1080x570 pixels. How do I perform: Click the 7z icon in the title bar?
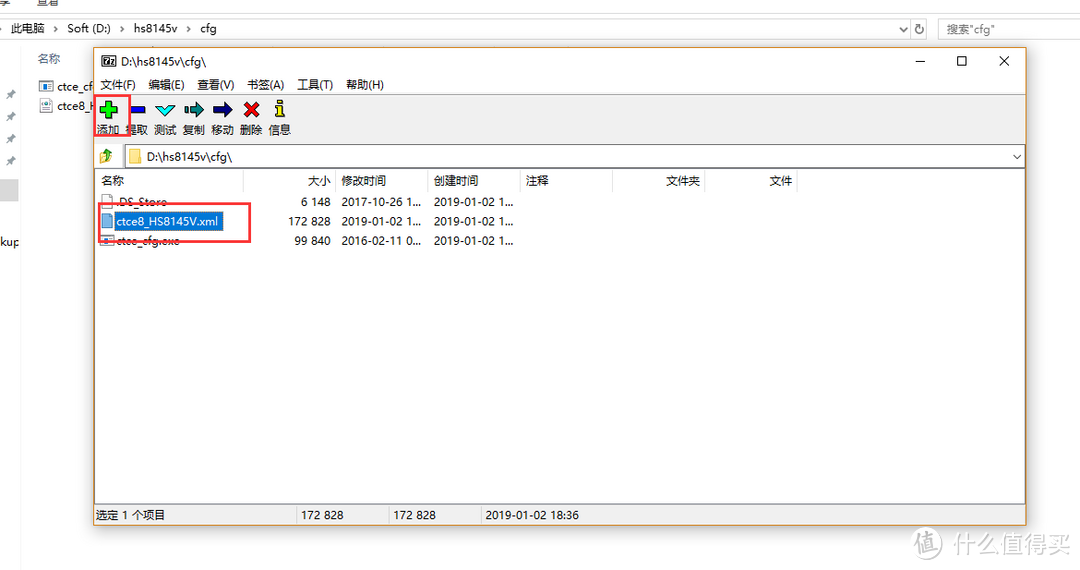109,61
